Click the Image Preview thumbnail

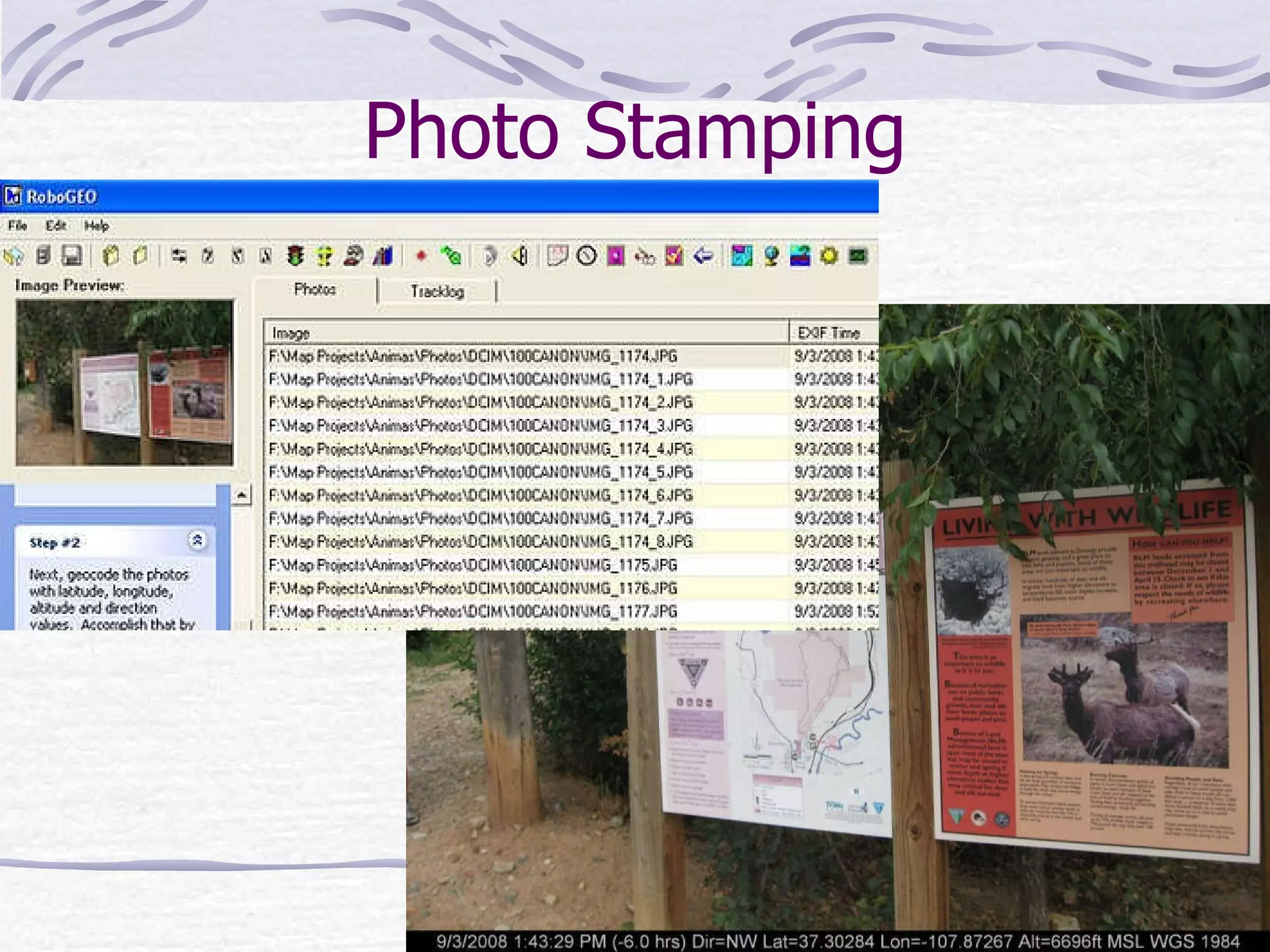(125, 382)
